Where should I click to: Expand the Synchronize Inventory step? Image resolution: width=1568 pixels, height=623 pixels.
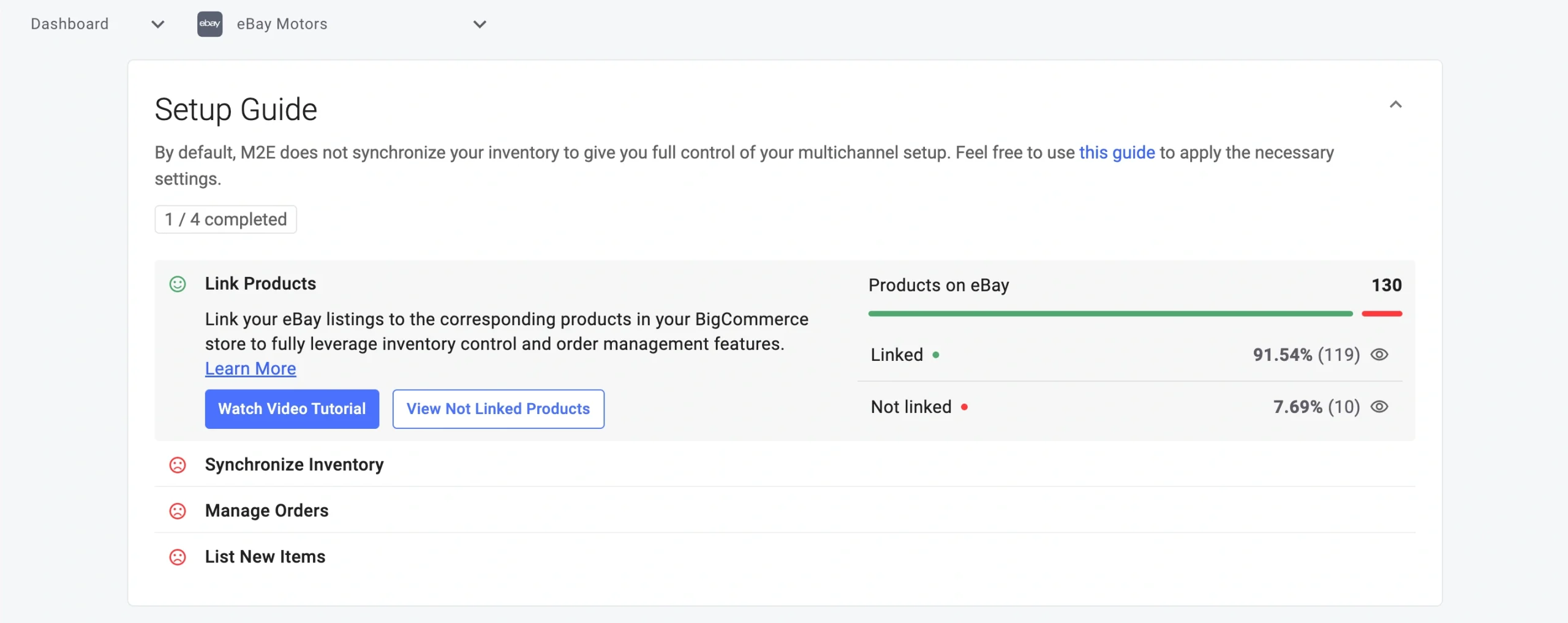click(294, 465)
